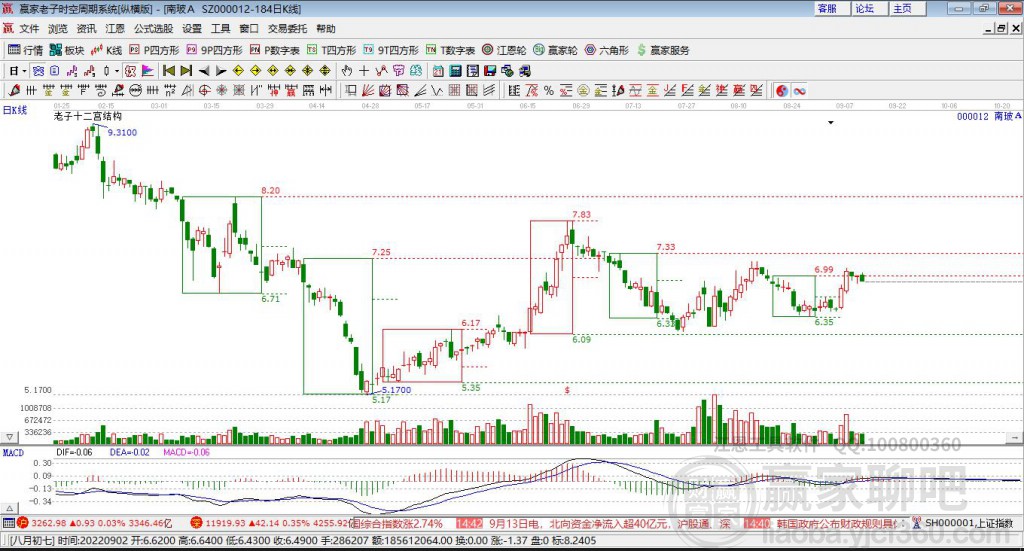Click the DIF=-0.06 readout
This screenshot has width=1024, height=551.
(74, 452)
